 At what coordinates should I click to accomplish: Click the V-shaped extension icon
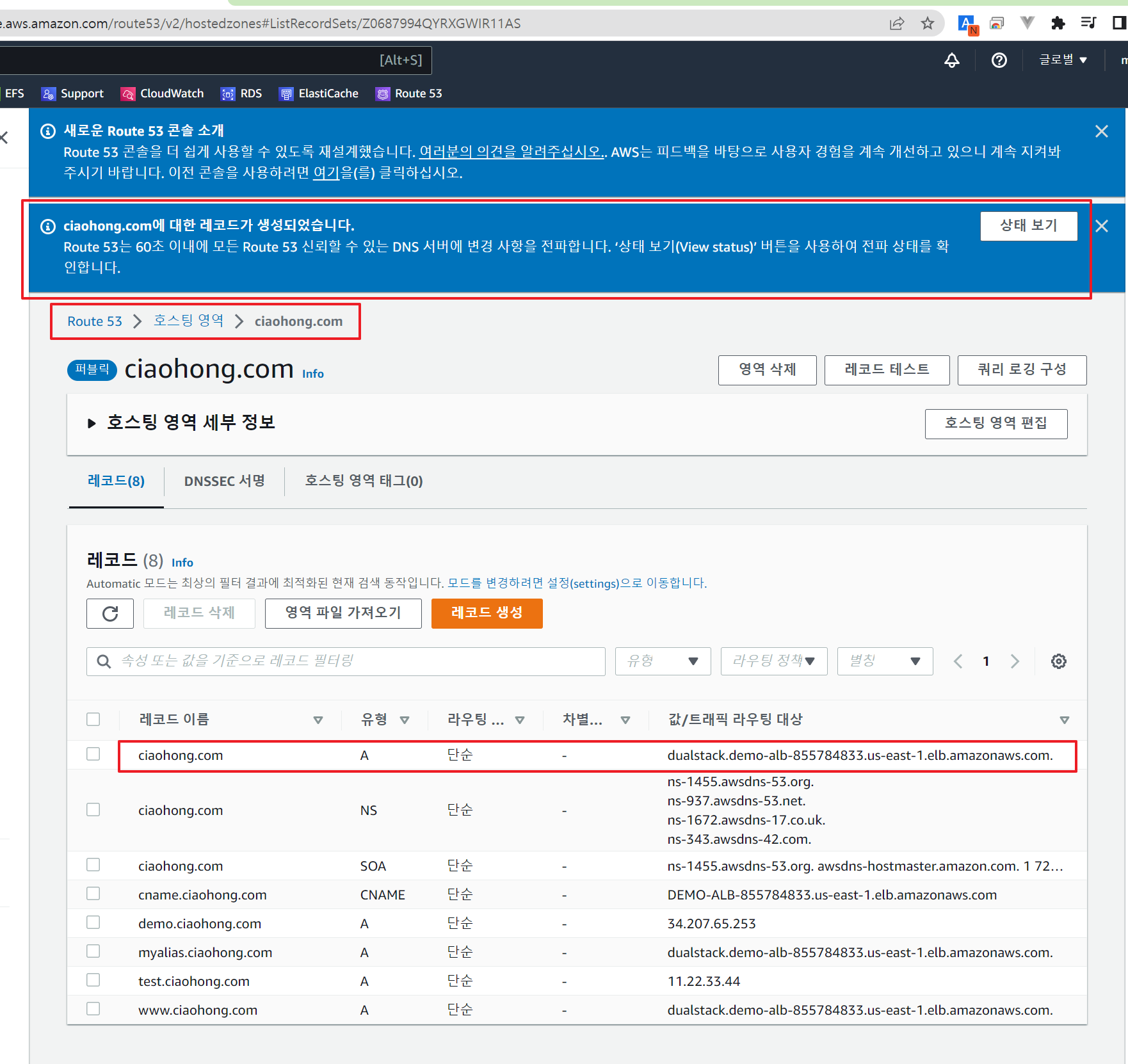tap(1027, 24)
